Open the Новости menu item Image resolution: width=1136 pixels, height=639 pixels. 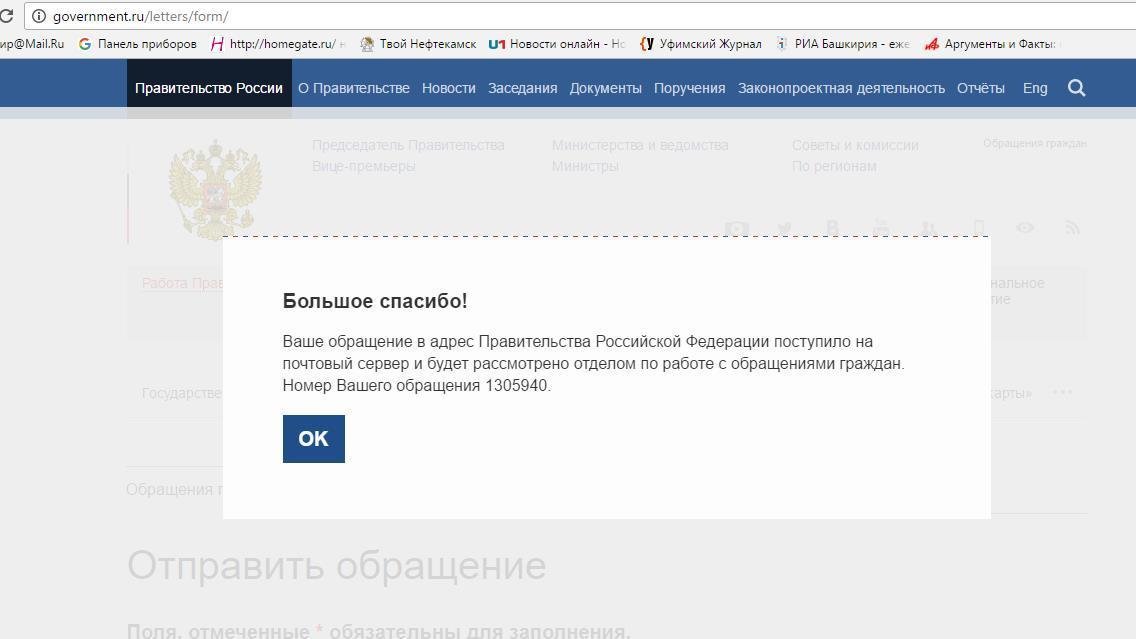click(448, 88)
